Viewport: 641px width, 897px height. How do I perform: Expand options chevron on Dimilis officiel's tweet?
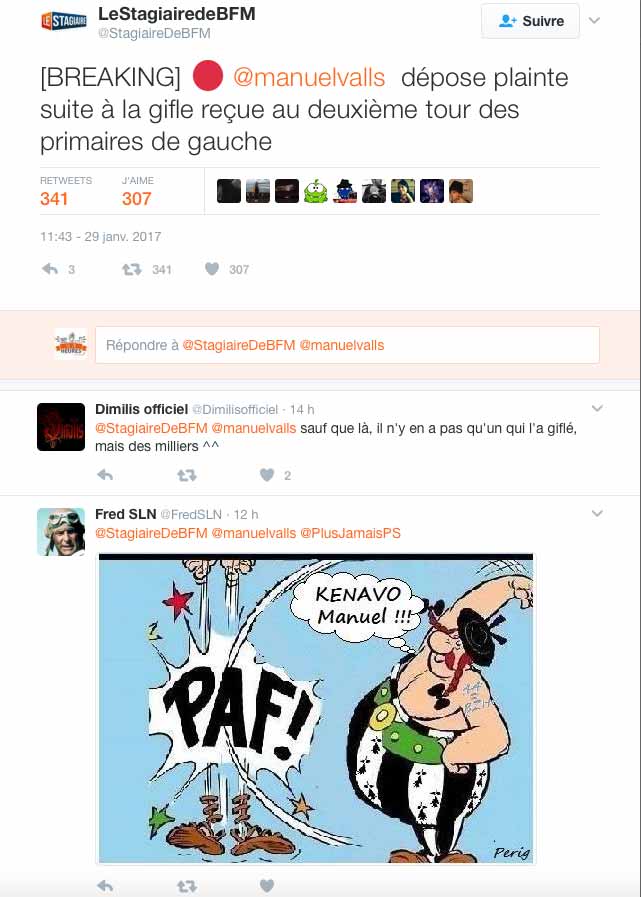(x=597, y=408)
